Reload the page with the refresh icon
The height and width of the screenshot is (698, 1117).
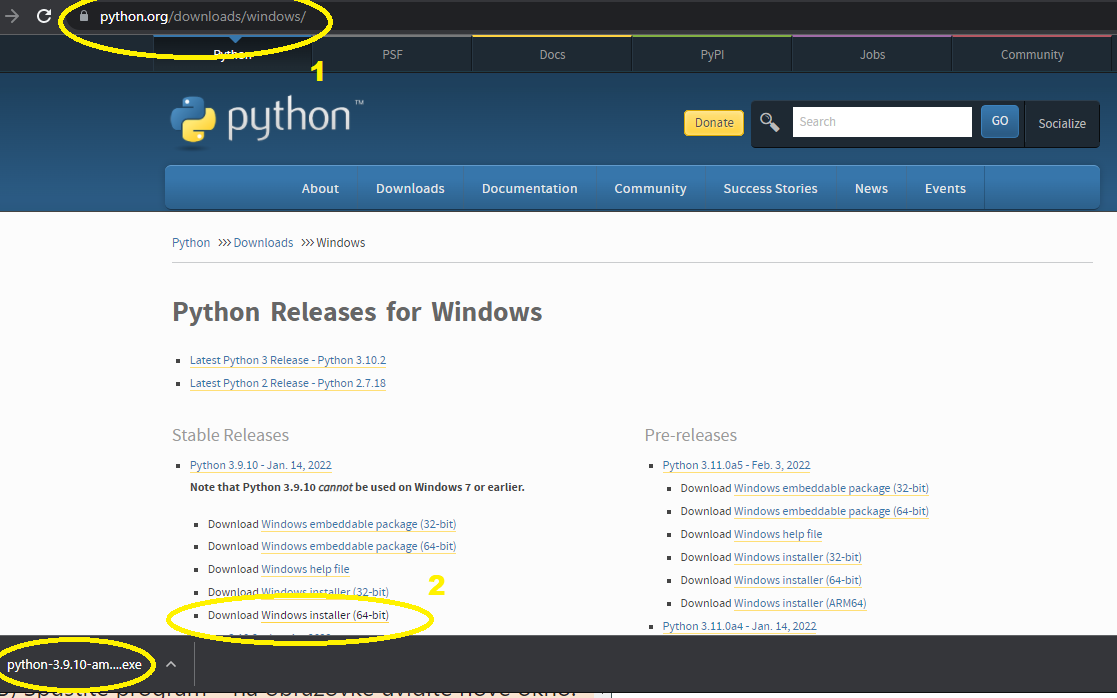point(44,16)
